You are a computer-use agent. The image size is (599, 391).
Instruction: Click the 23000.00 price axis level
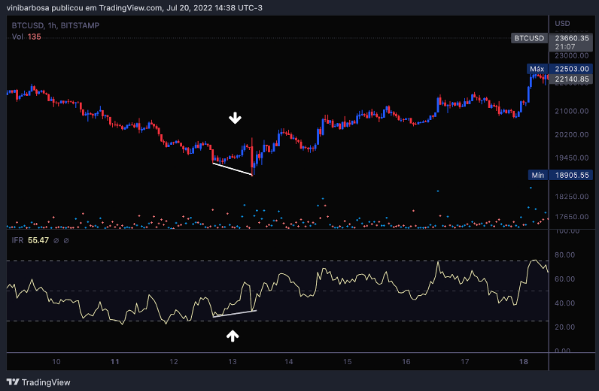coord(571,56)
